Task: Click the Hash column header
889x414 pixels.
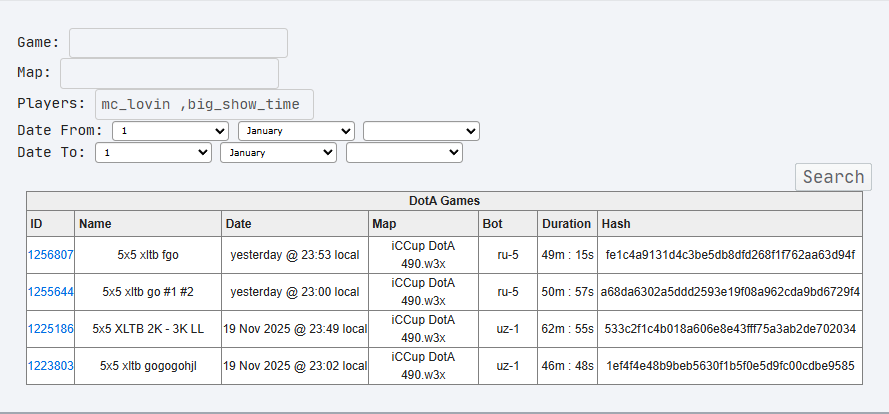Action: (x=616, y=224)
